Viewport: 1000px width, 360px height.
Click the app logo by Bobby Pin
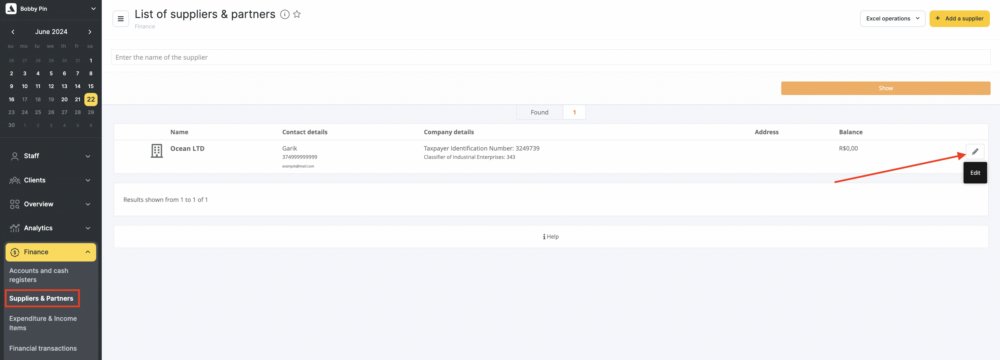click(x=10, y=9)
